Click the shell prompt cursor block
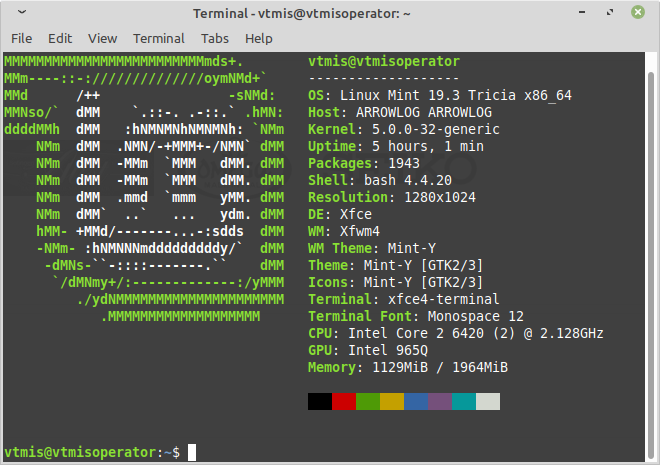The image size is (660, 465). pos(192,452)
